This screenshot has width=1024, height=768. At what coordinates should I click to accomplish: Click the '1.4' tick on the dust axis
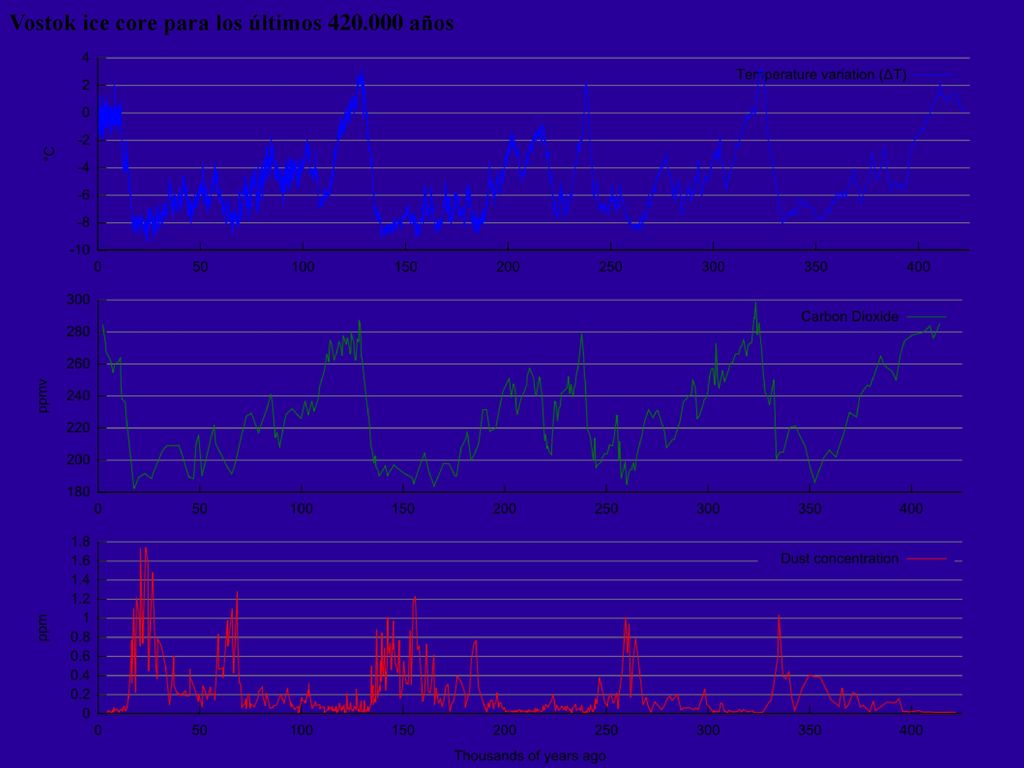(x=81, y=580)
